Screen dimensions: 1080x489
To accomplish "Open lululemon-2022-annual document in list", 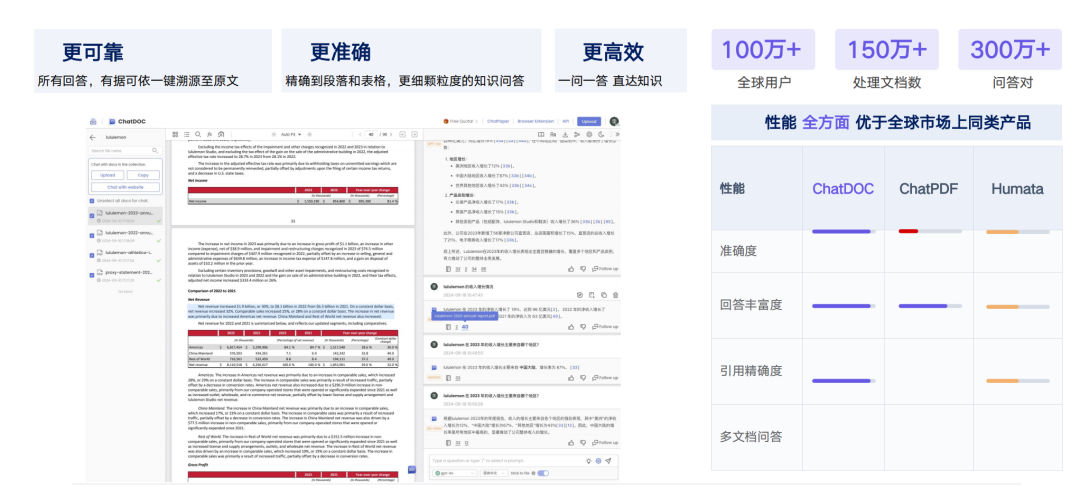I will (125, 237).
